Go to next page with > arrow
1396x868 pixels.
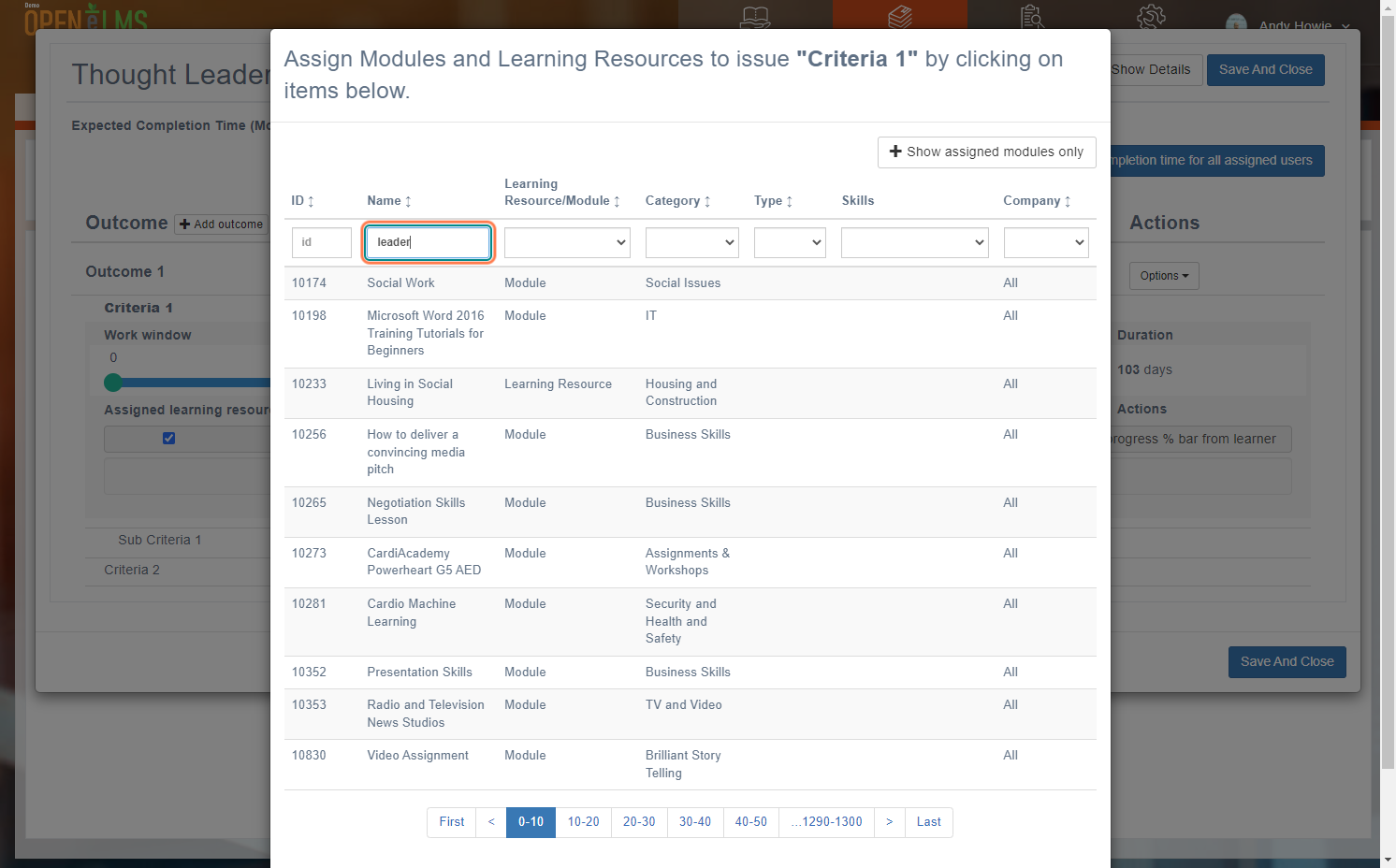(890, 822)
